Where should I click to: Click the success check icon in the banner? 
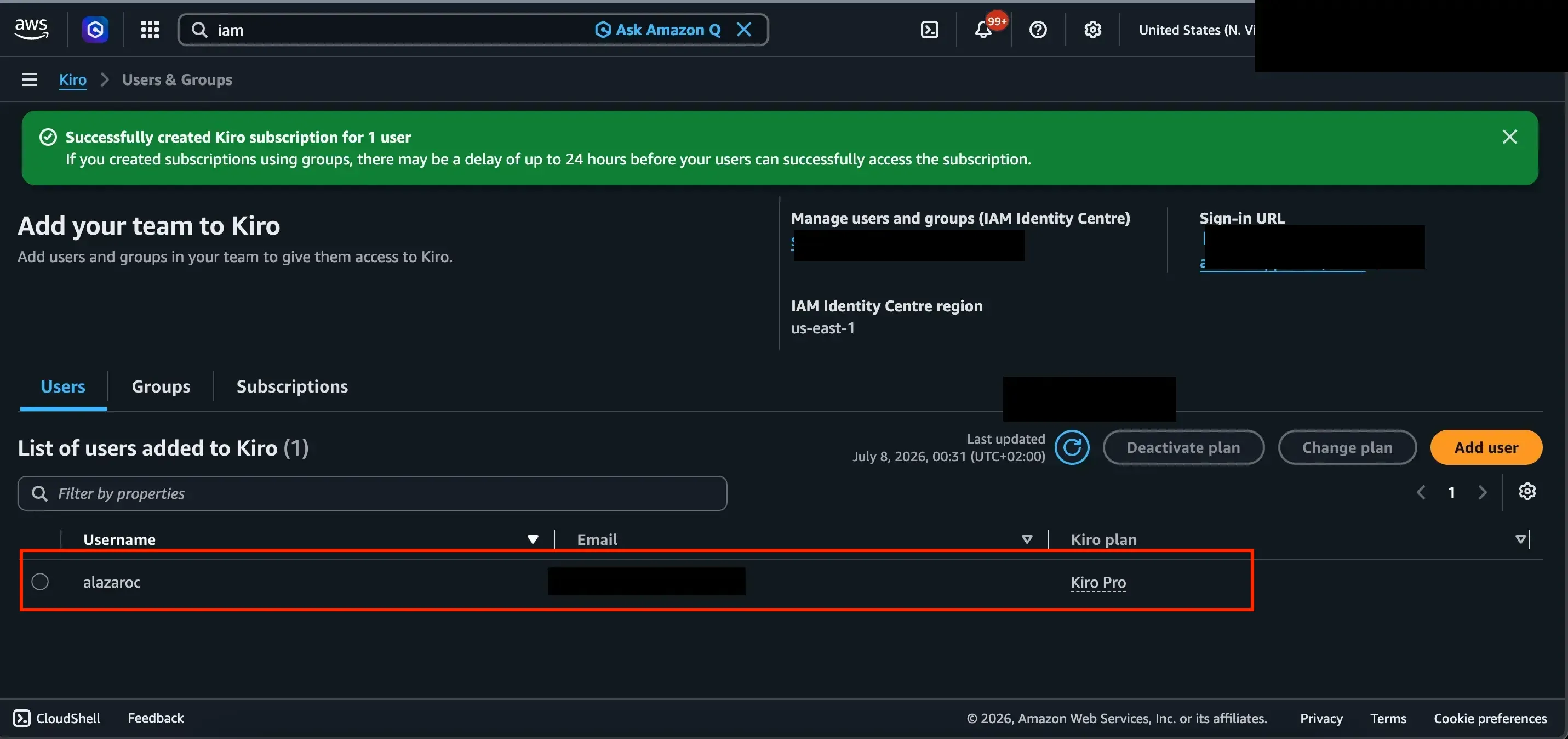pos(48,137)
